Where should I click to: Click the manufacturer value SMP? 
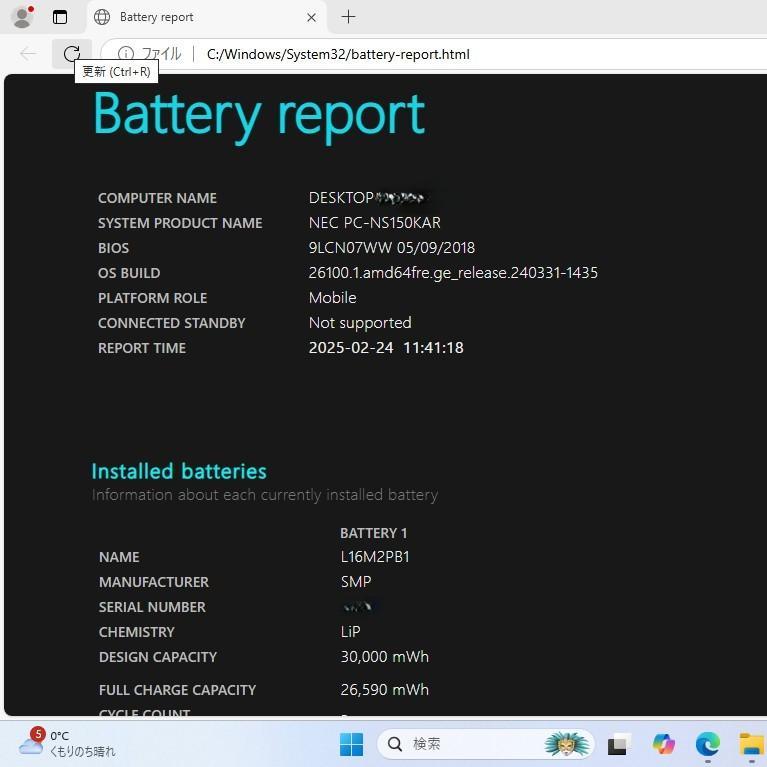356,582
